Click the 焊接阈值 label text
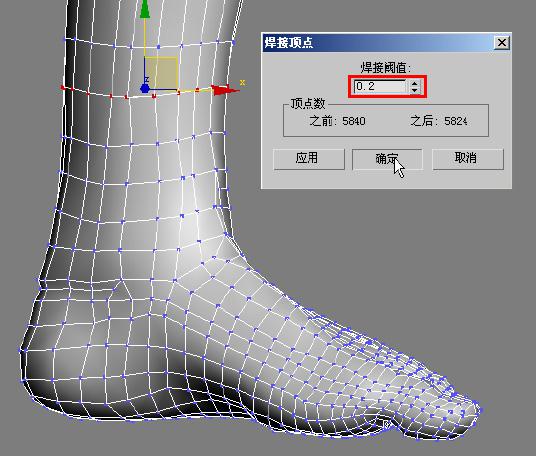536x456 pixels. pos(386,67)
